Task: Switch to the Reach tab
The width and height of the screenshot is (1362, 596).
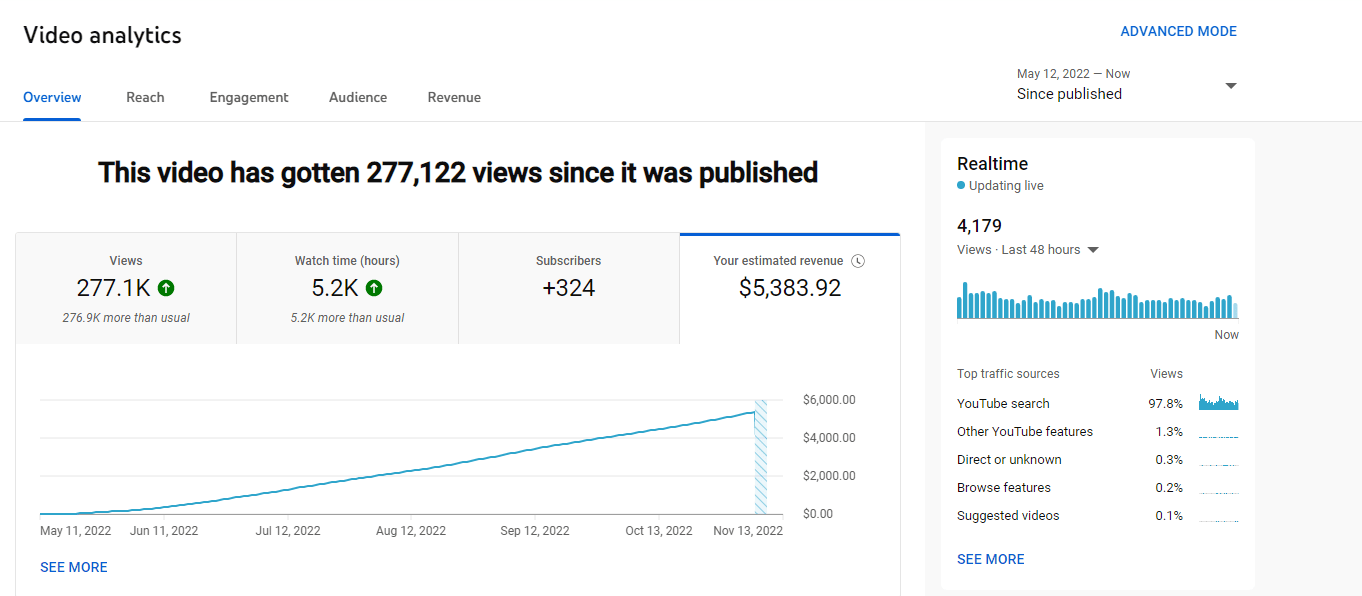Action: pyautogui.click(x=145, y=97)
